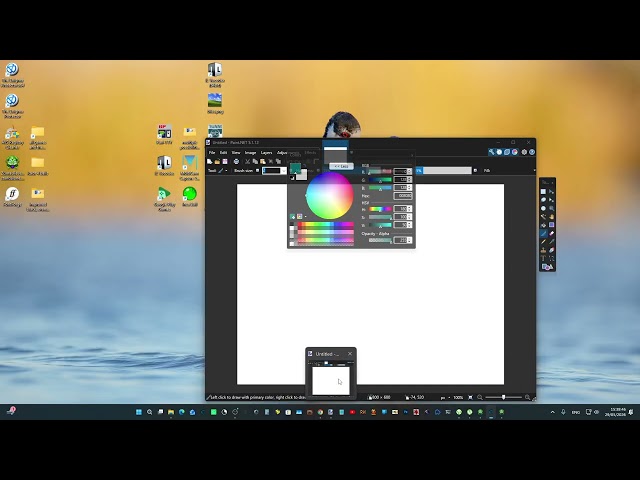Select the Lasso Select tool
640x480 pixels.
[x=543, y=200]
